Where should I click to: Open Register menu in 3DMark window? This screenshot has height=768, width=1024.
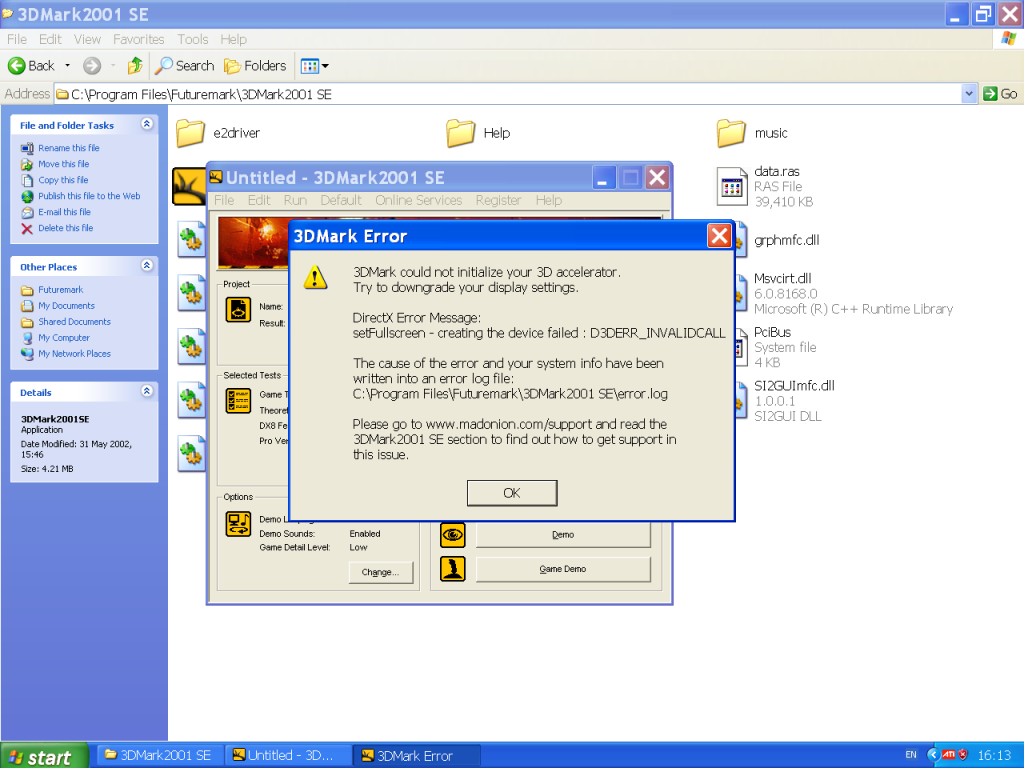tap(498, 200)
